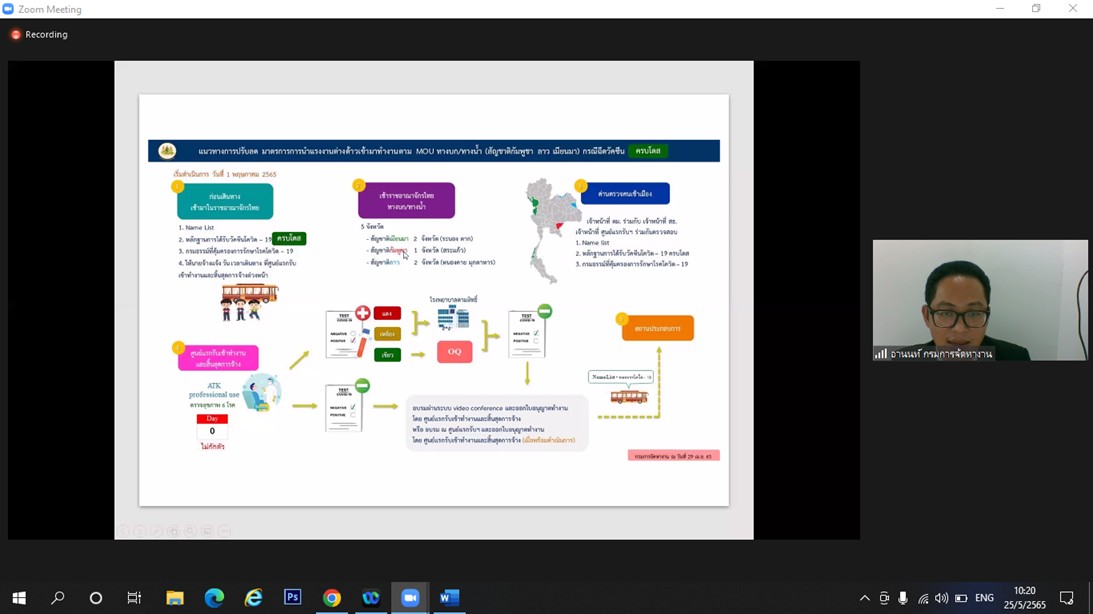The image size is (1093, 614).
Task: Open the Wi-Fi network panel
Action: point(922,598)
